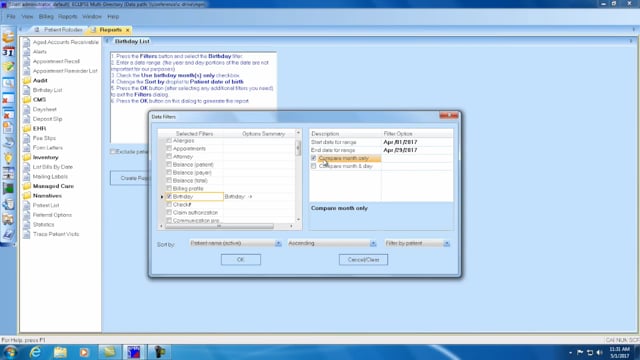
Task: Open the Reports menu
Action: point(67,17)
